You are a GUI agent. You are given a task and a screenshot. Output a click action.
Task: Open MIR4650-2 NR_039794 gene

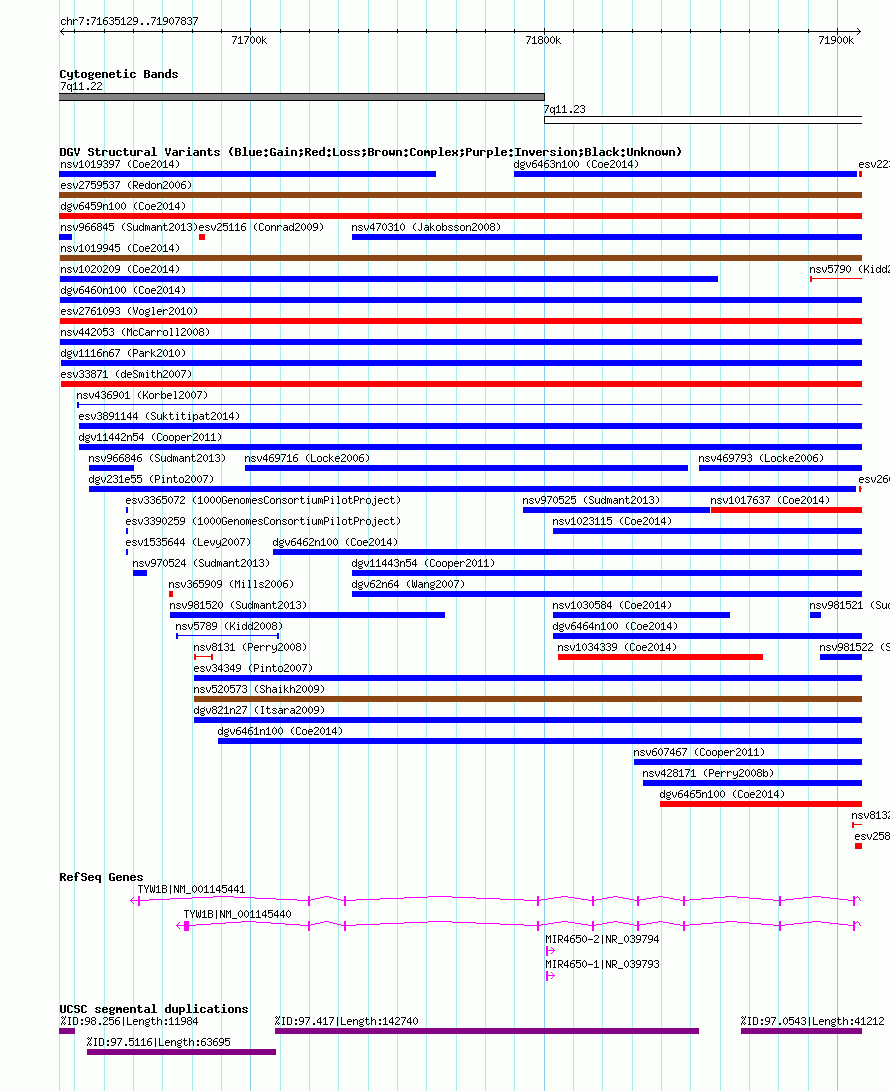coord(550,950)
